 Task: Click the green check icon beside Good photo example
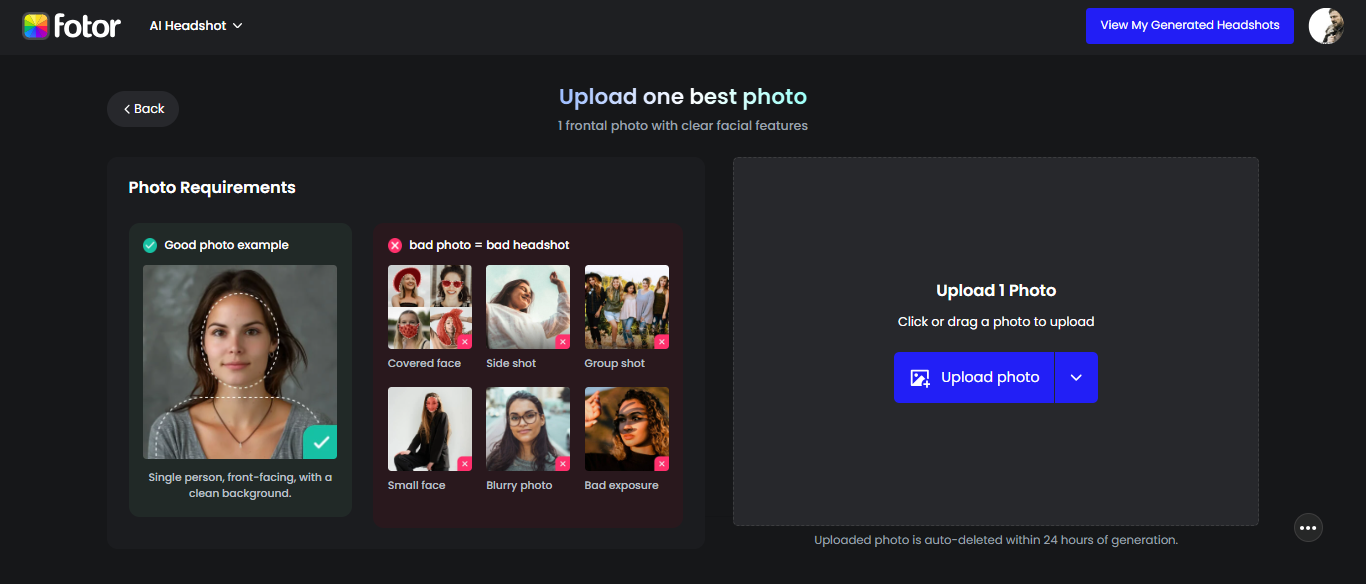click(151, 244)
